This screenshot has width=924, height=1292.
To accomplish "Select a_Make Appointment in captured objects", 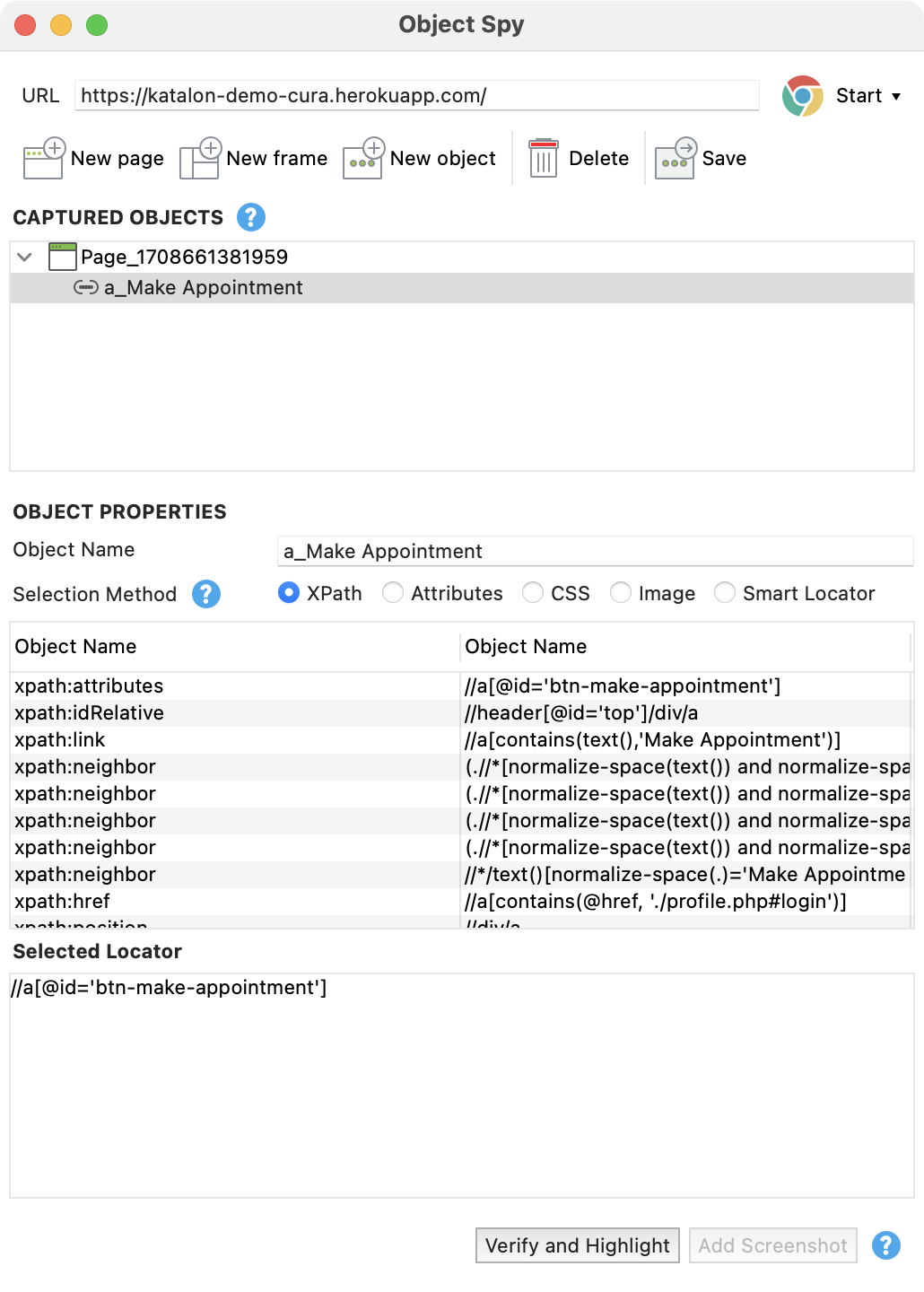I will (203, 288).
